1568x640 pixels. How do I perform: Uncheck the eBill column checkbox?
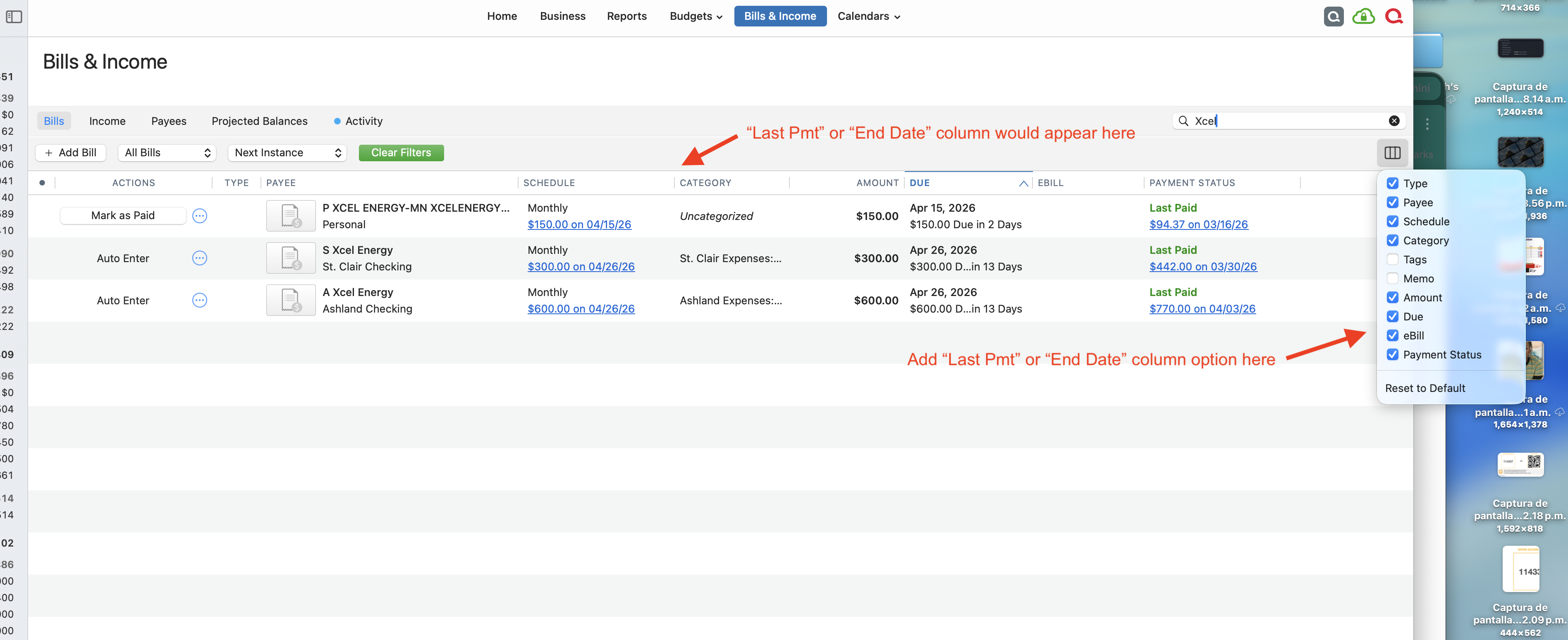click(1392, 336)
